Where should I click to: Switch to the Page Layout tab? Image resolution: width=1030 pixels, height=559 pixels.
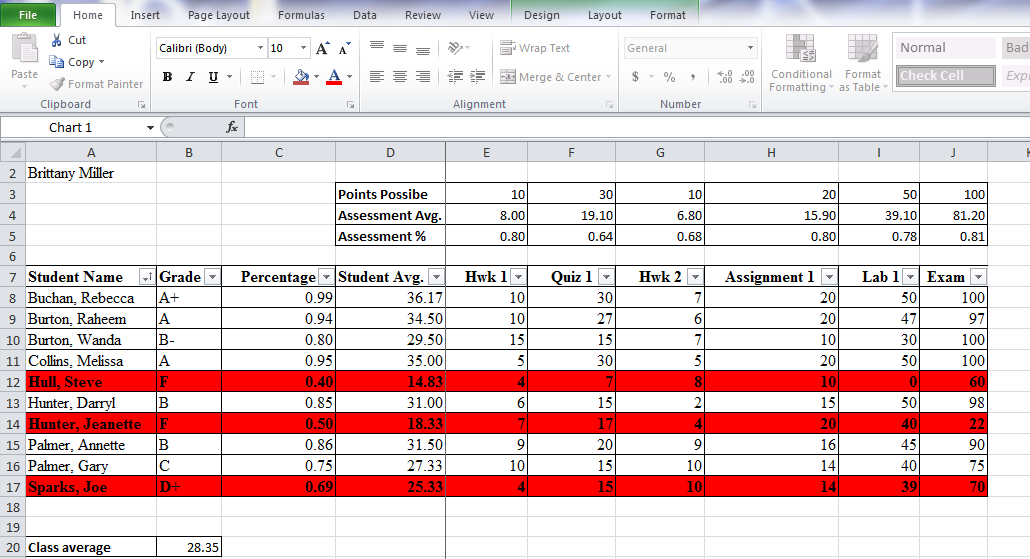[x=218, y=15]
